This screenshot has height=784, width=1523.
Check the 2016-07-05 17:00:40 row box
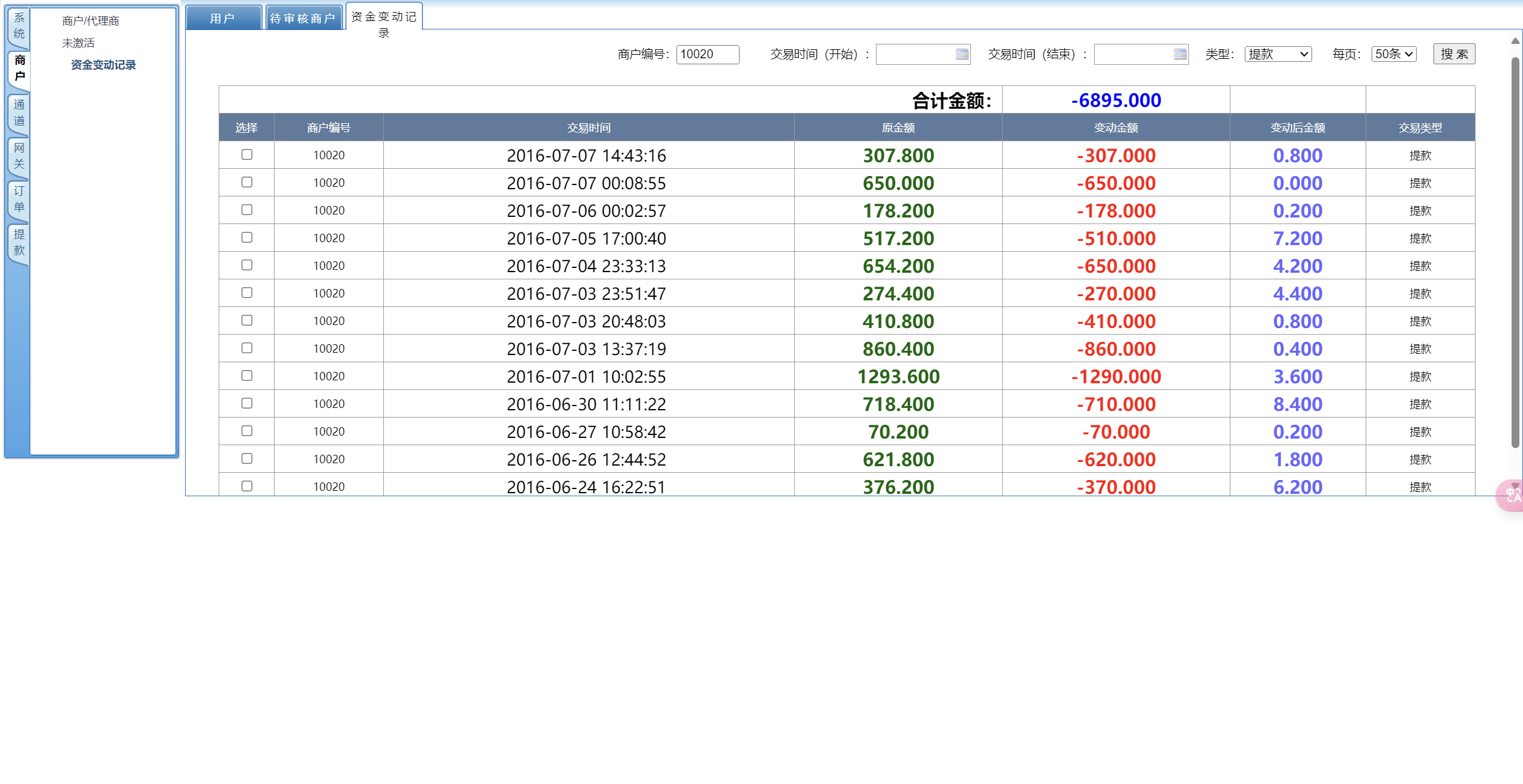[x=247, y=237]
